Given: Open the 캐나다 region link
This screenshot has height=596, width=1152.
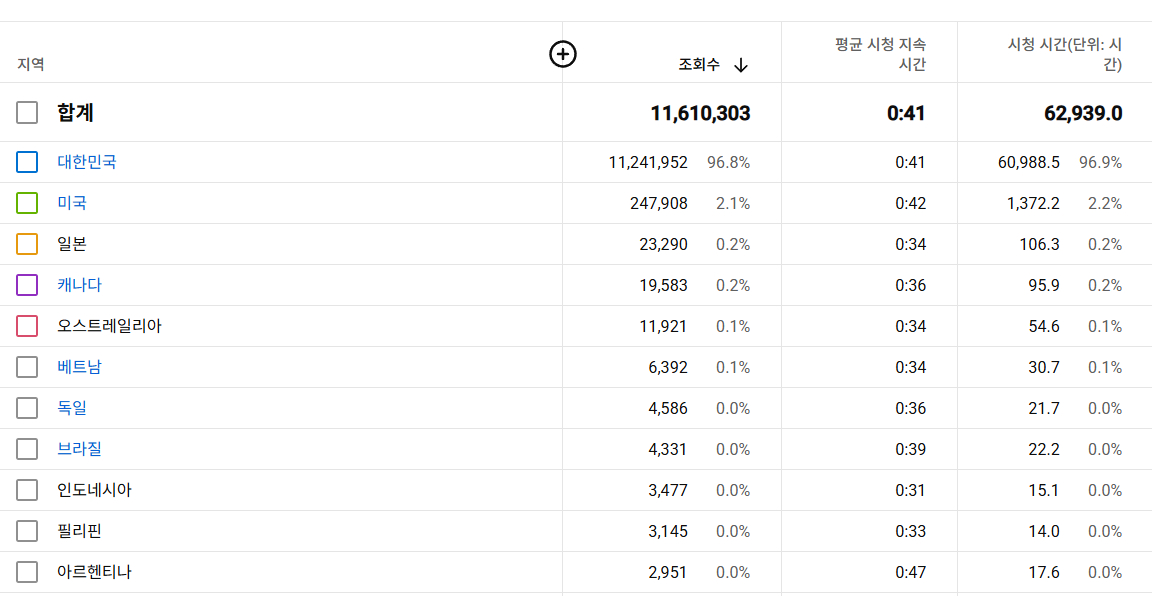Looking at the screenshot, I should (79, 285).
